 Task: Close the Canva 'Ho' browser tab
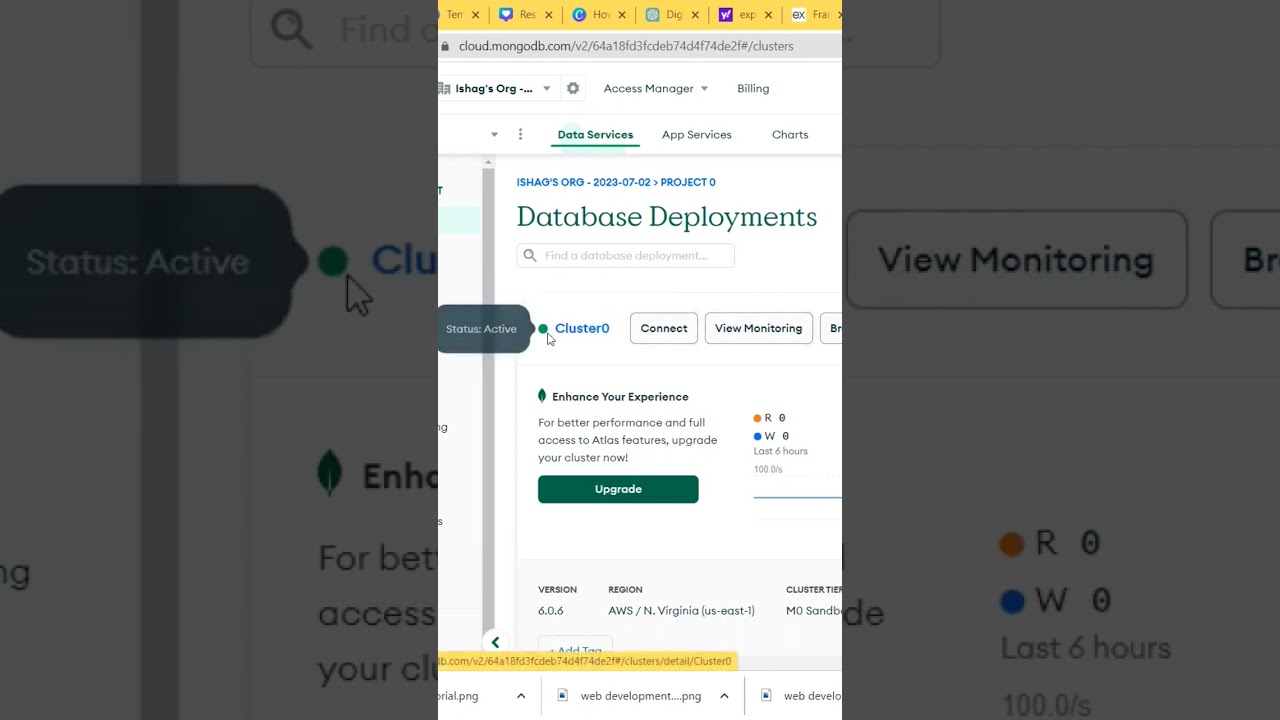(622, 15)
